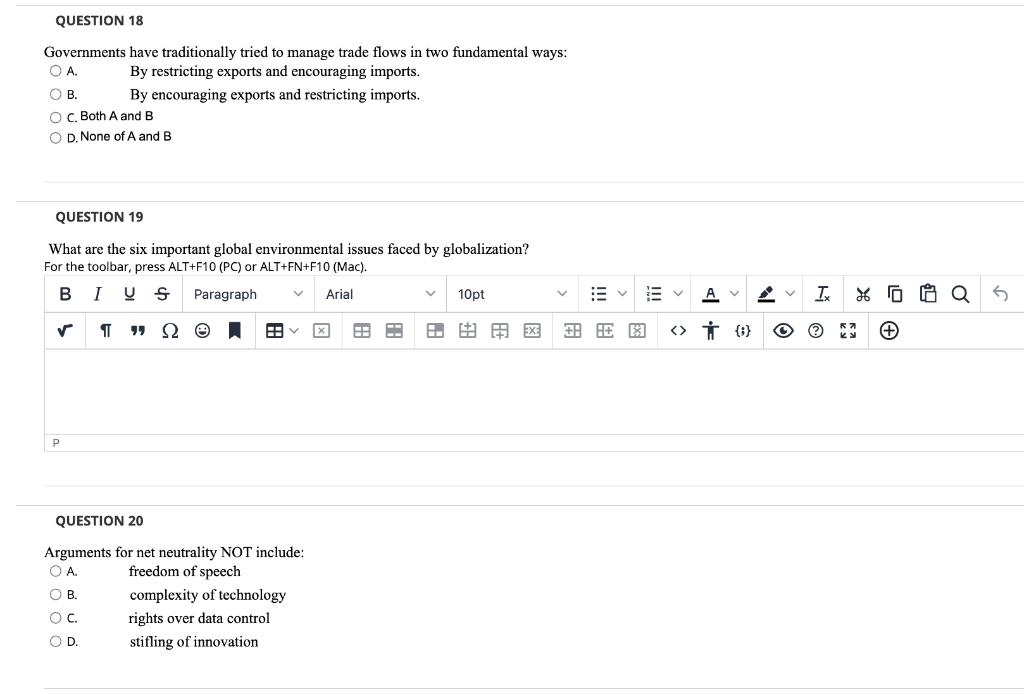Toggle italic formatting button
1024x694 pixels.
(x=97, y=294)
